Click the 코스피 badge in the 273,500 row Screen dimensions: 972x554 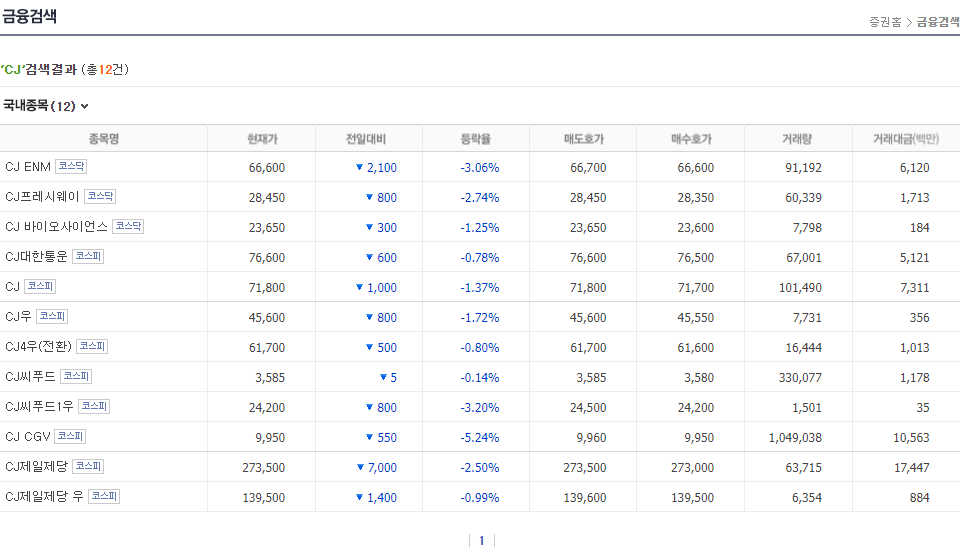tap(88, 466)
